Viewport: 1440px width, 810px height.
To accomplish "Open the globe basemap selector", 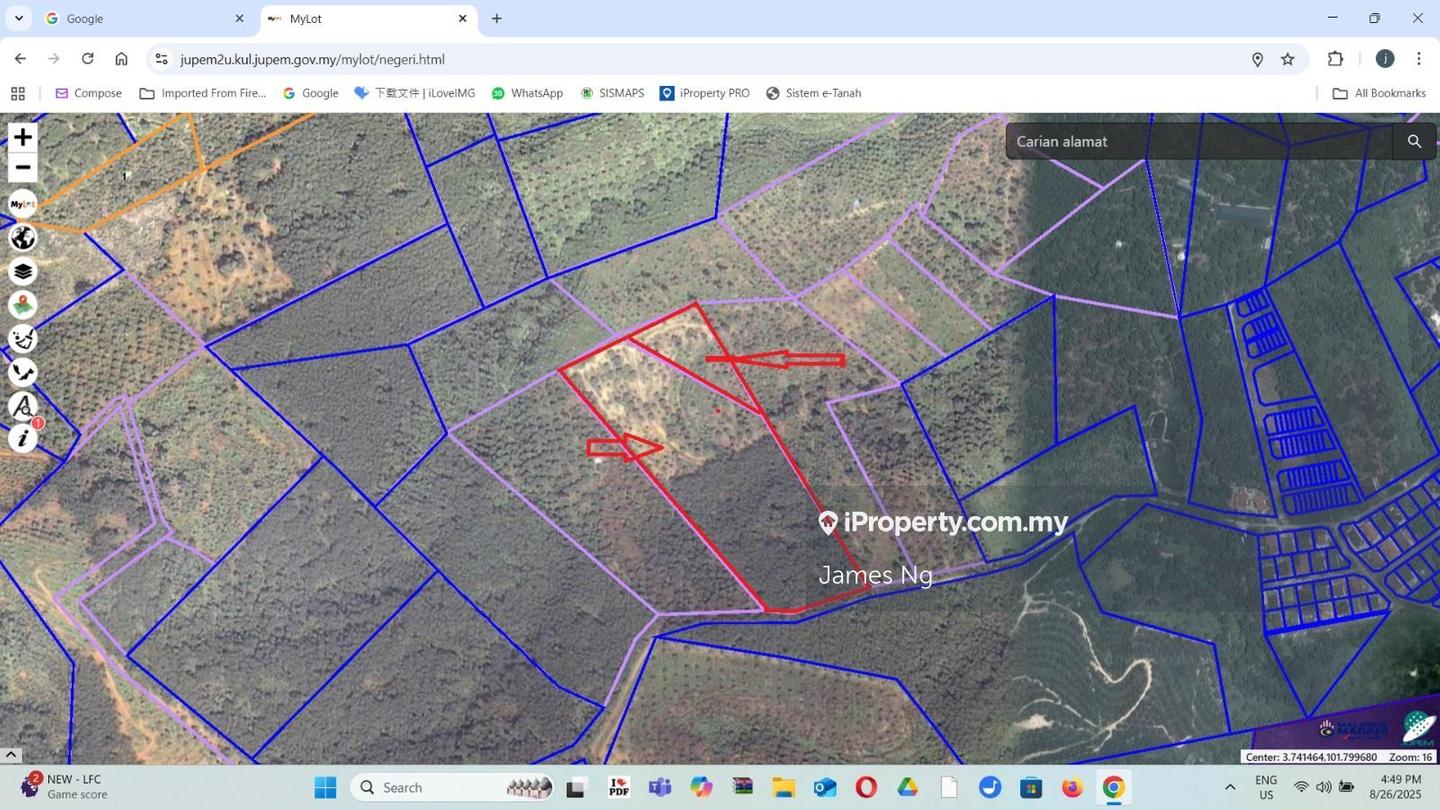I will (x=22, y=238).
